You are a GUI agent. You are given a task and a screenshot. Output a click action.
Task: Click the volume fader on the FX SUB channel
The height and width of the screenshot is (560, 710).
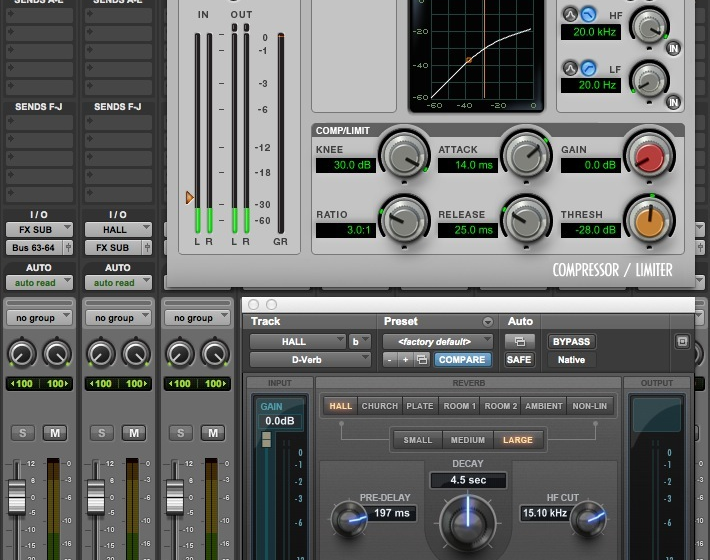[17, 498]
